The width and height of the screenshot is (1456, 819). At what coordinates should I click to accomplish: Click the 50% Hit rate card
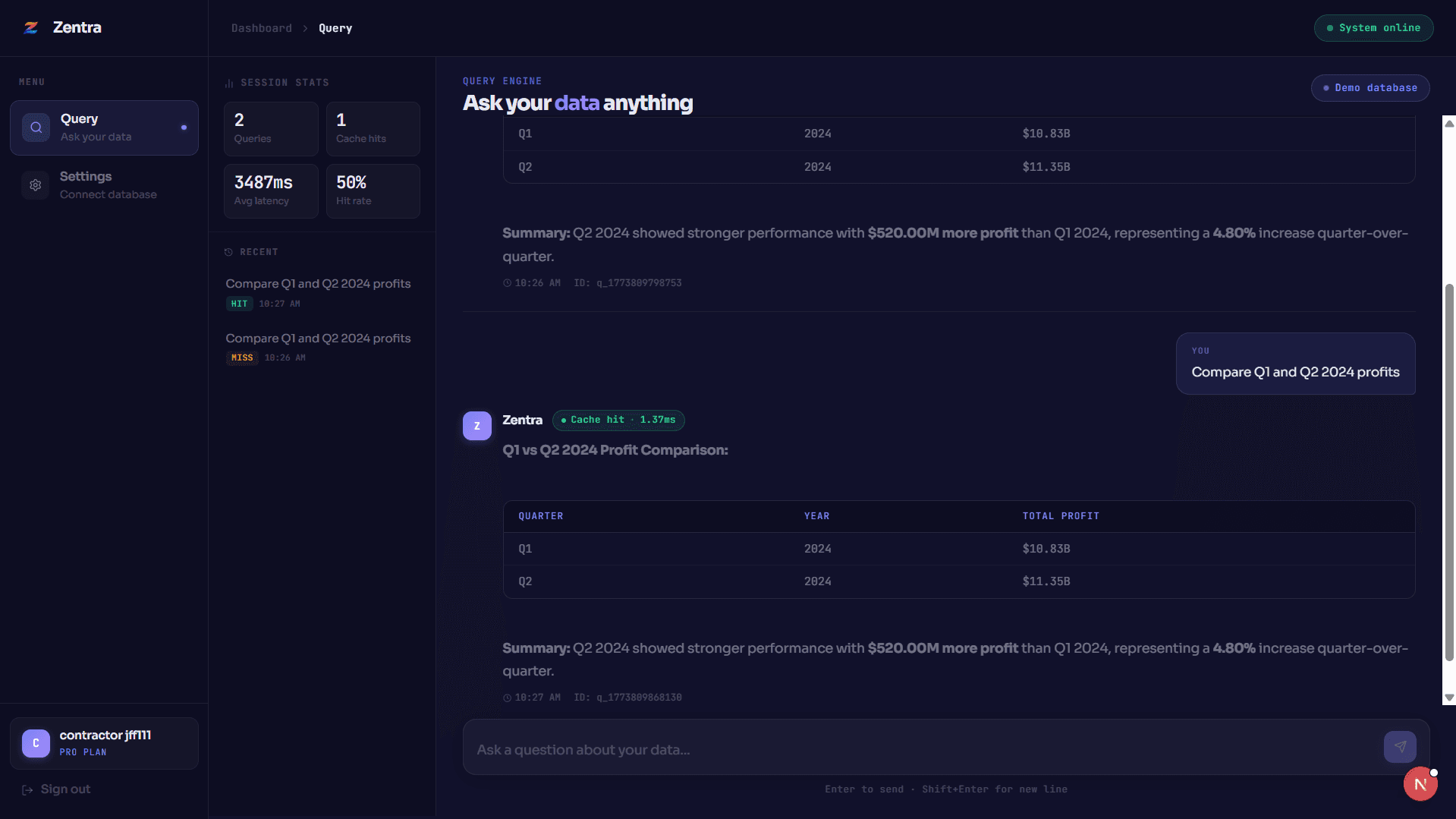[373, 191]
